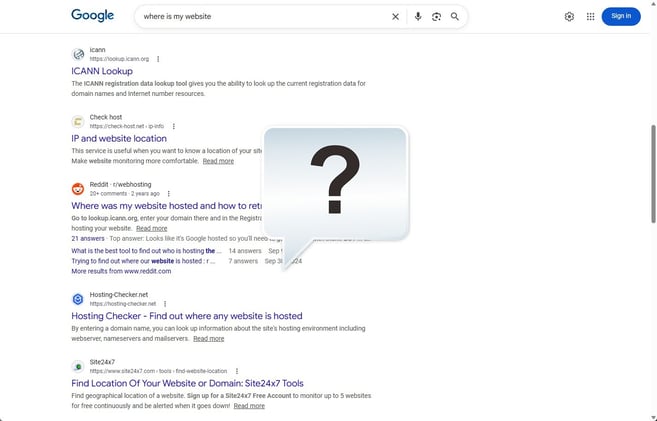Open IP and website location result
Image resolution: width=657 pixels, height=421 pixels.
point(119,139)
